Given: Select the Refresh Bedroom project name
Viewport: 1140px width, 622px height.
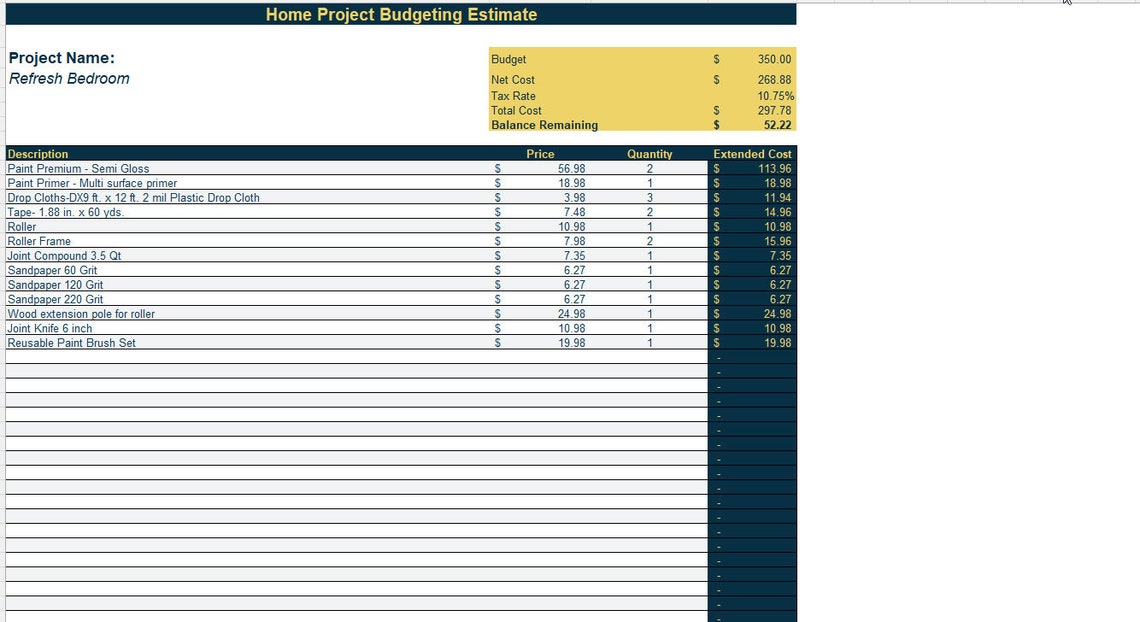Looking at the screenshot, I should click(68, 78).
